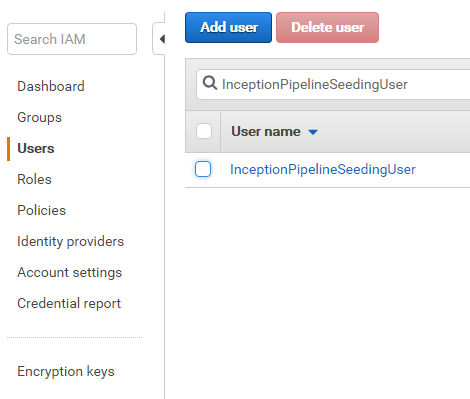The image size is (470, 399).
Task: Click the magnifier icon in user filter
Action: click(210, 83)
